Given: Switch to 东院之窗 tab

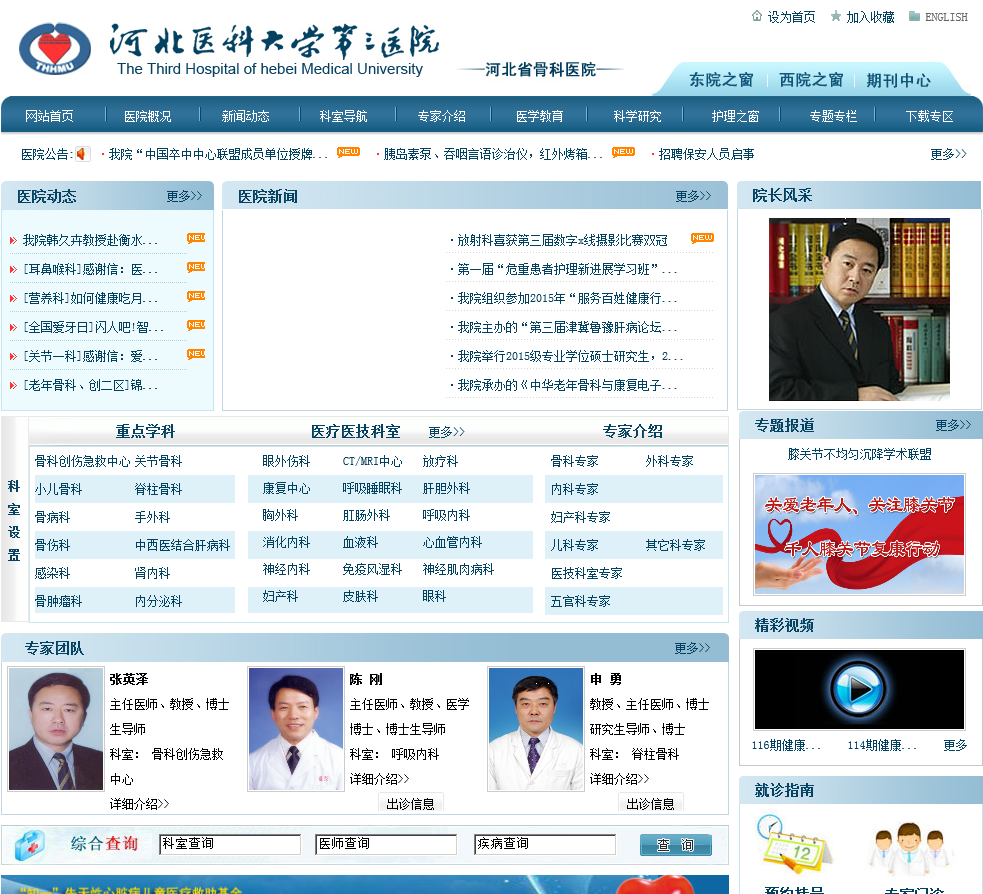Looking at the screenshot, I should [721, 80].
